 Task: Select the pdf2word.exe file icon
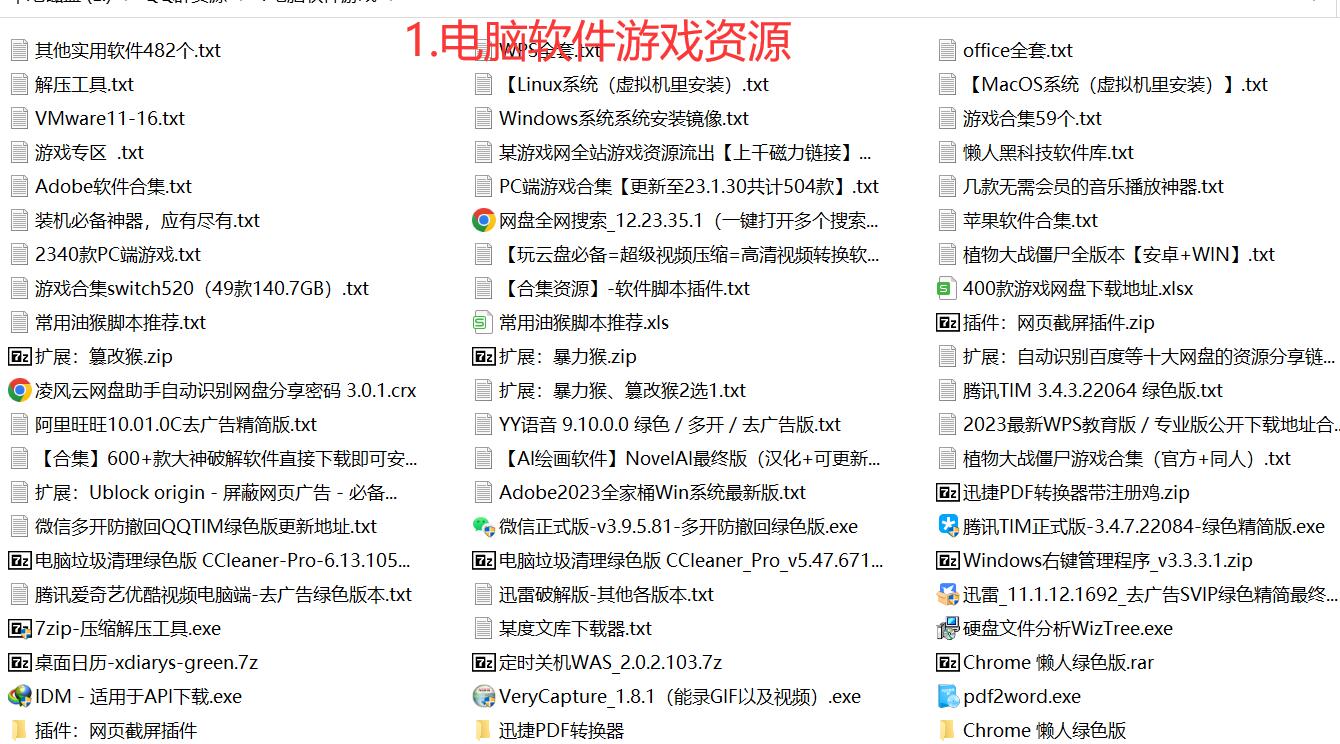point(947,696)
